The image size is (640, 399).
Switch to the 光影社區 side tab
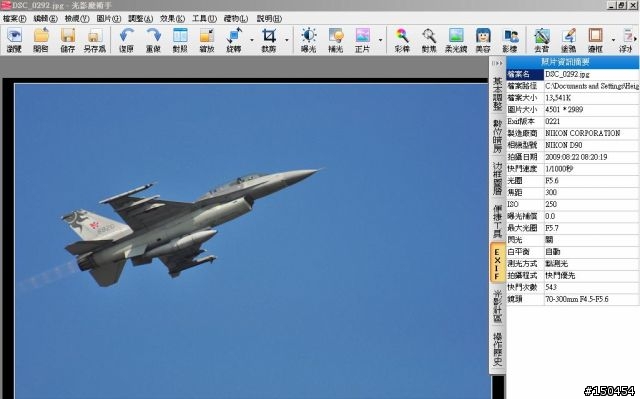pos(497,306)
